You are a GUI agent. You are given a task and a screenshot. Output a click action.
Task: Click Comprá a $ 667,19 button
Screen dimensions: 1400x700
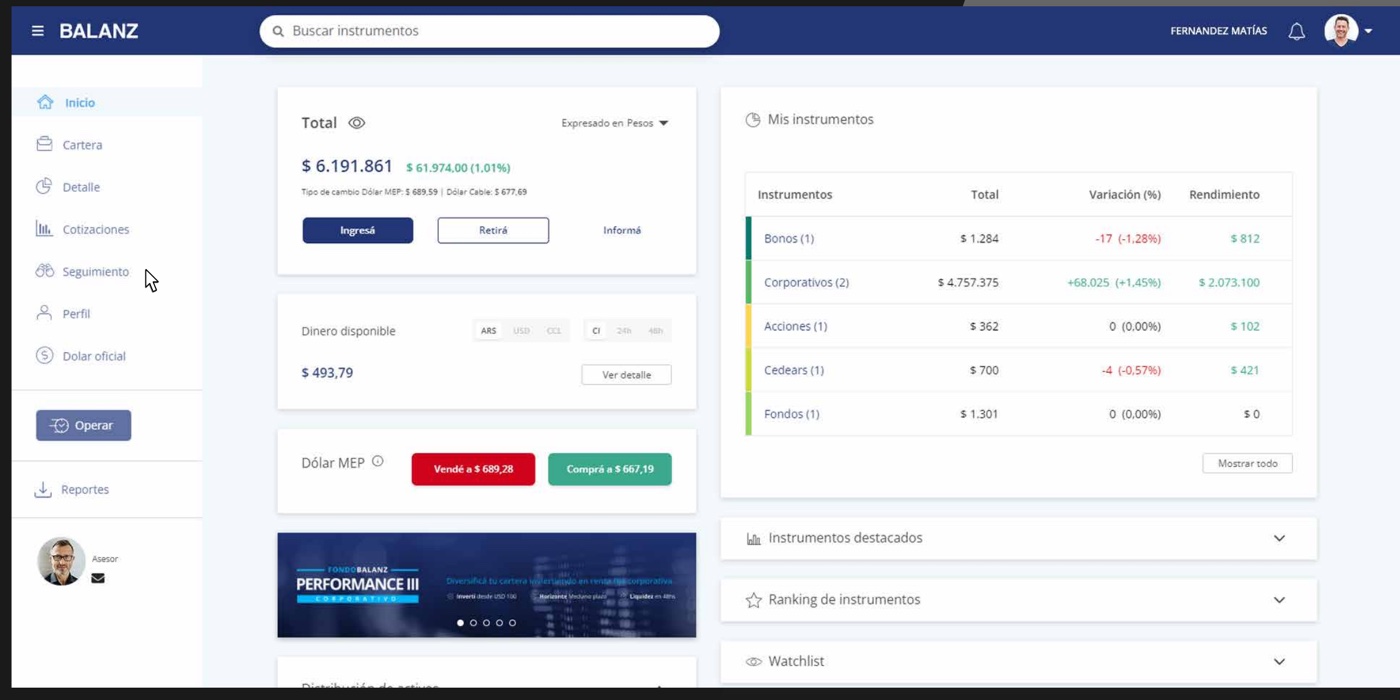610,469
